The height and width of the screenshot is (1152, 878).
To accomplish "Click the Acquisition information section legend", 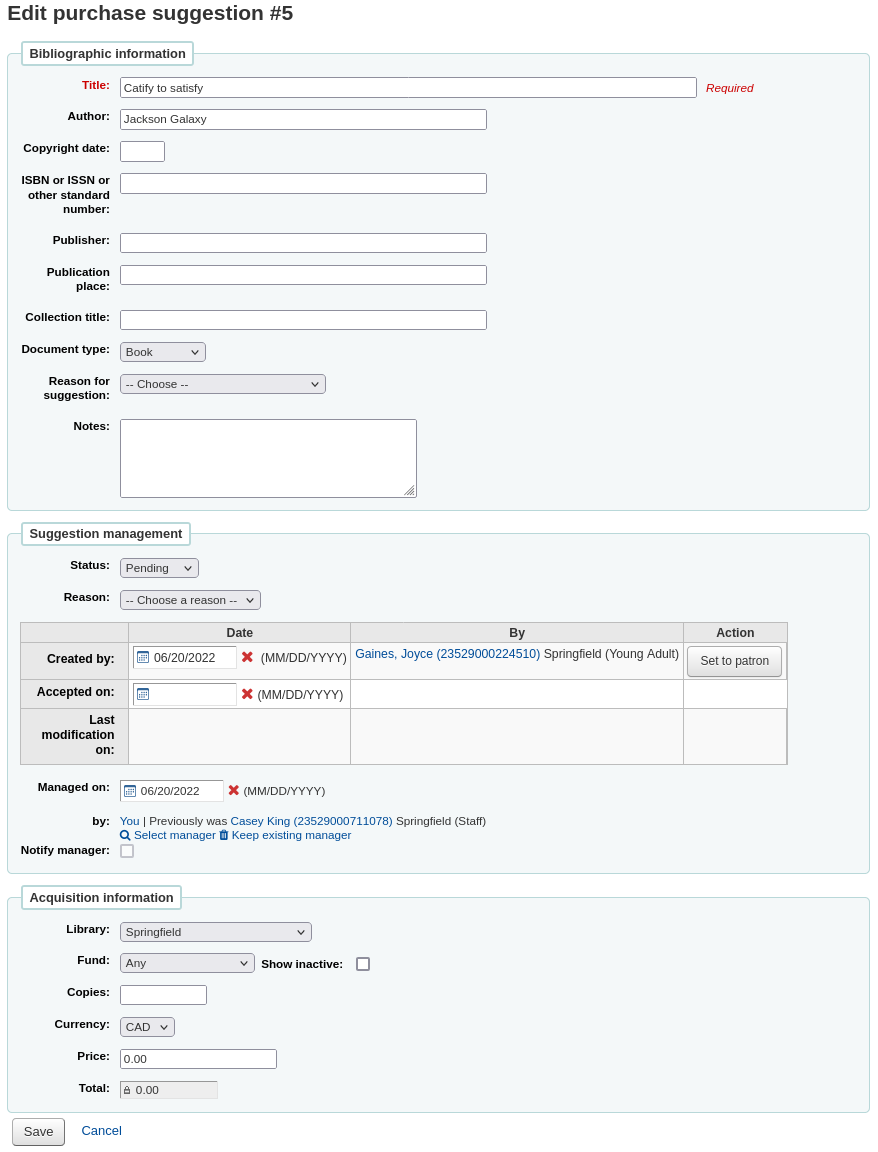I will point(101,897).
